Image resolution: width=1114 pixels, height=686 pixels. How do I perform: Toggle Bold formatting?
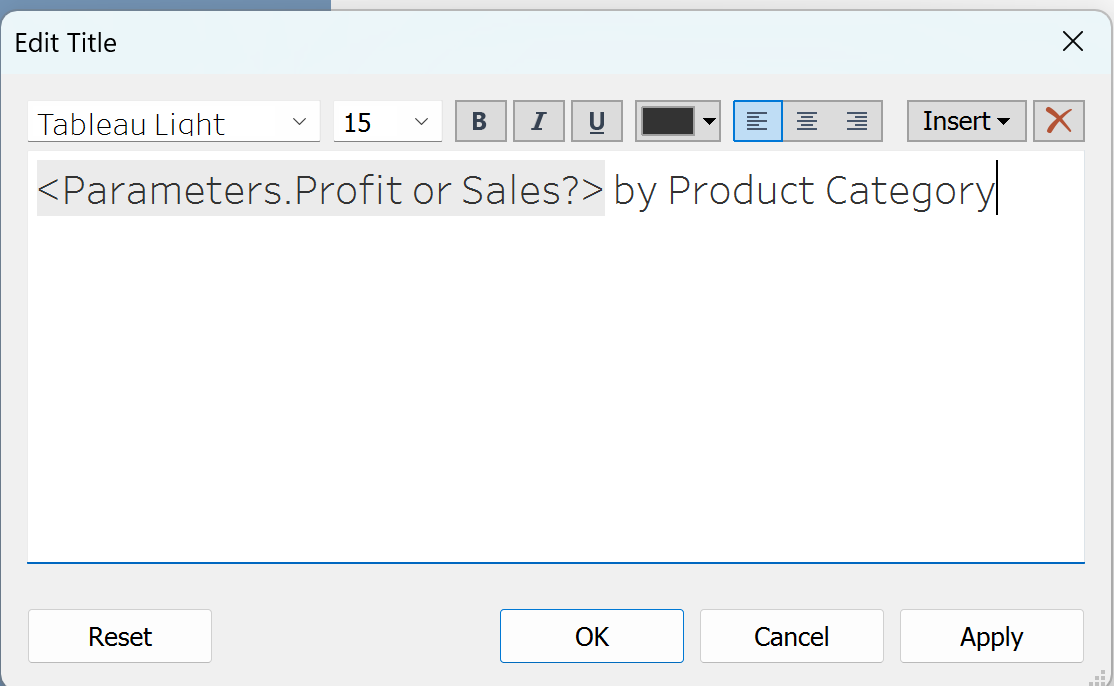(480, 122)
